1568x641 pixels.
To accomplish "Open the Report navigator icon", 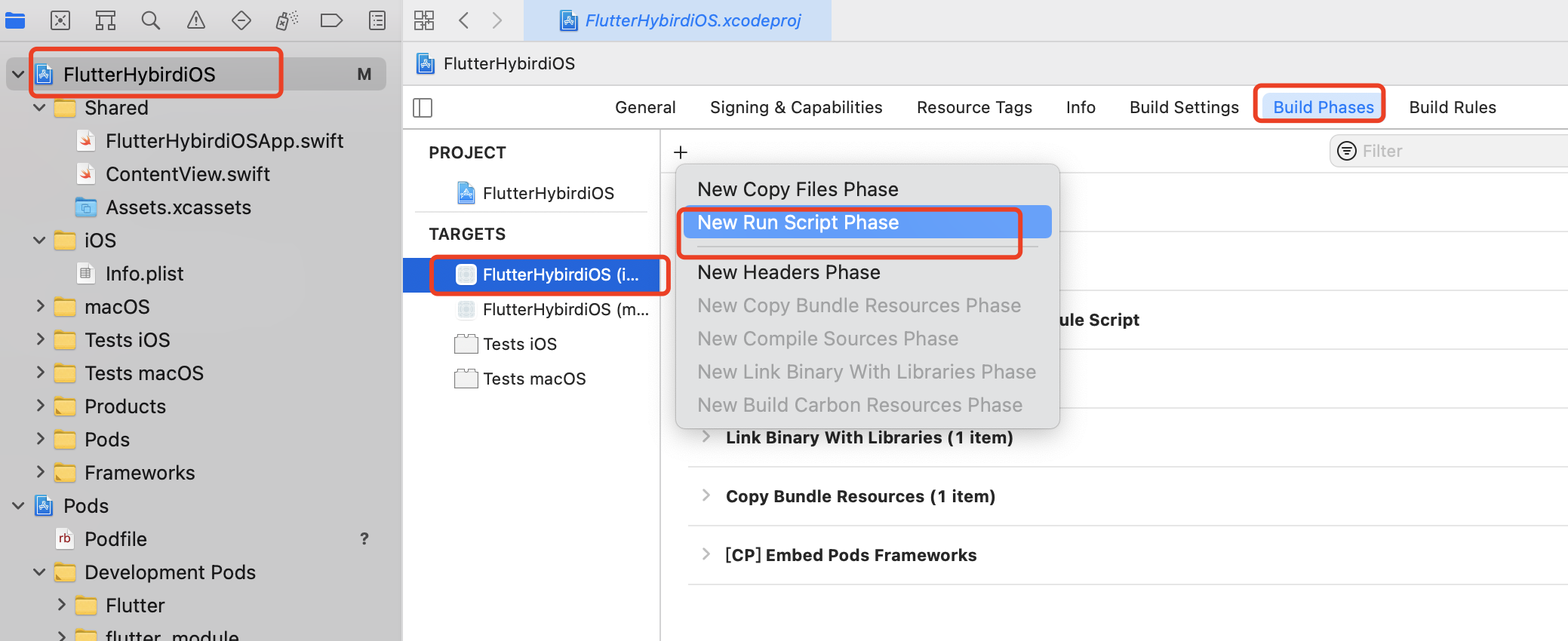I will click(377, 20).
